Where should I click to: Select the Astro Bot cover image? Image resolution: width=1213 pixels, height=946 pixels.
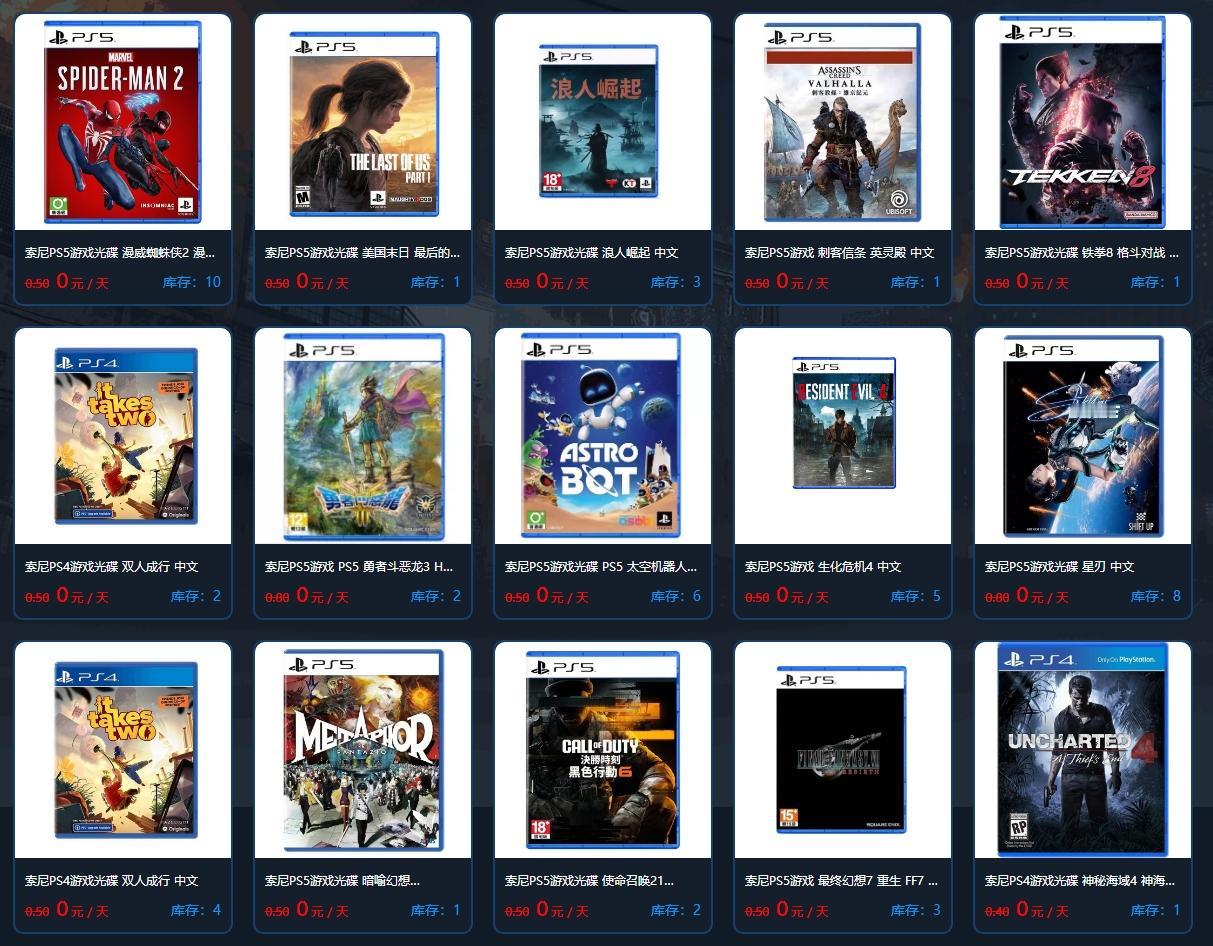click(601, 437)
